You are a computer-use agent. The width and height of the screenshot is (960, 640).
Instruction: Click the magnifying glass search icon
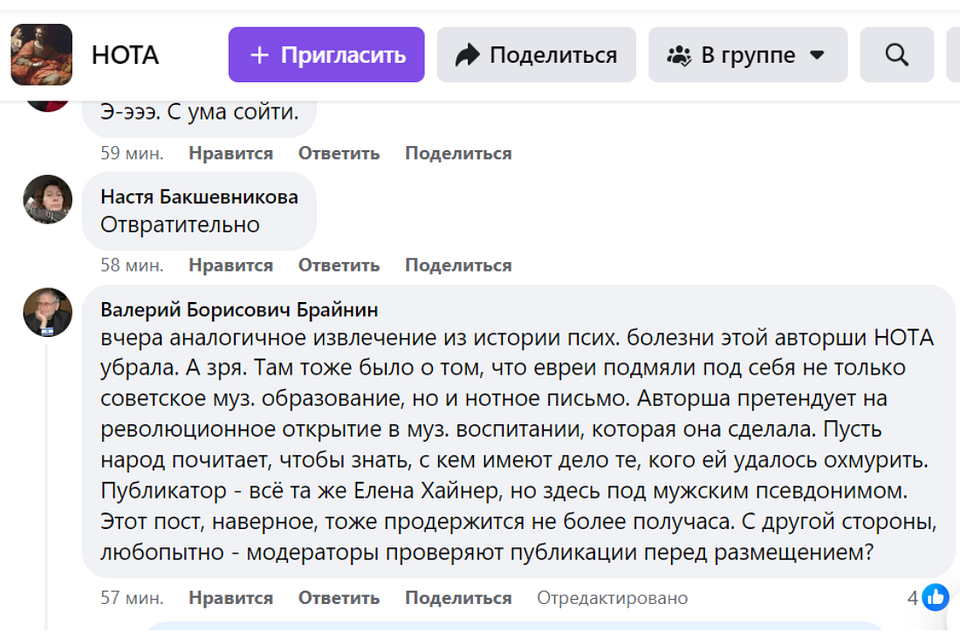896,55
